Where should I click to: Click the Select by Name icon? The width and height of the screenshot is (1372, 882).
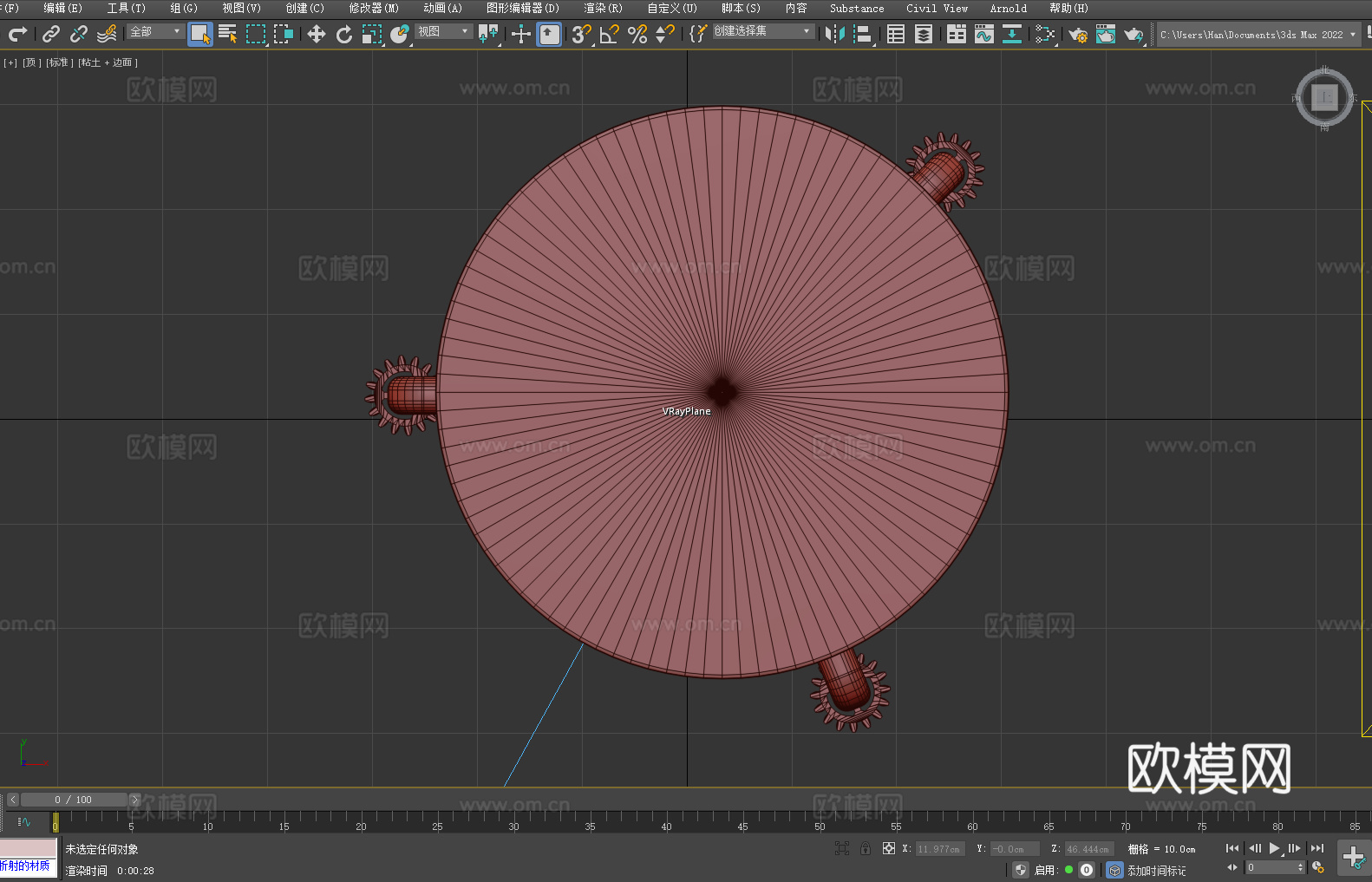tap(228, 34)
